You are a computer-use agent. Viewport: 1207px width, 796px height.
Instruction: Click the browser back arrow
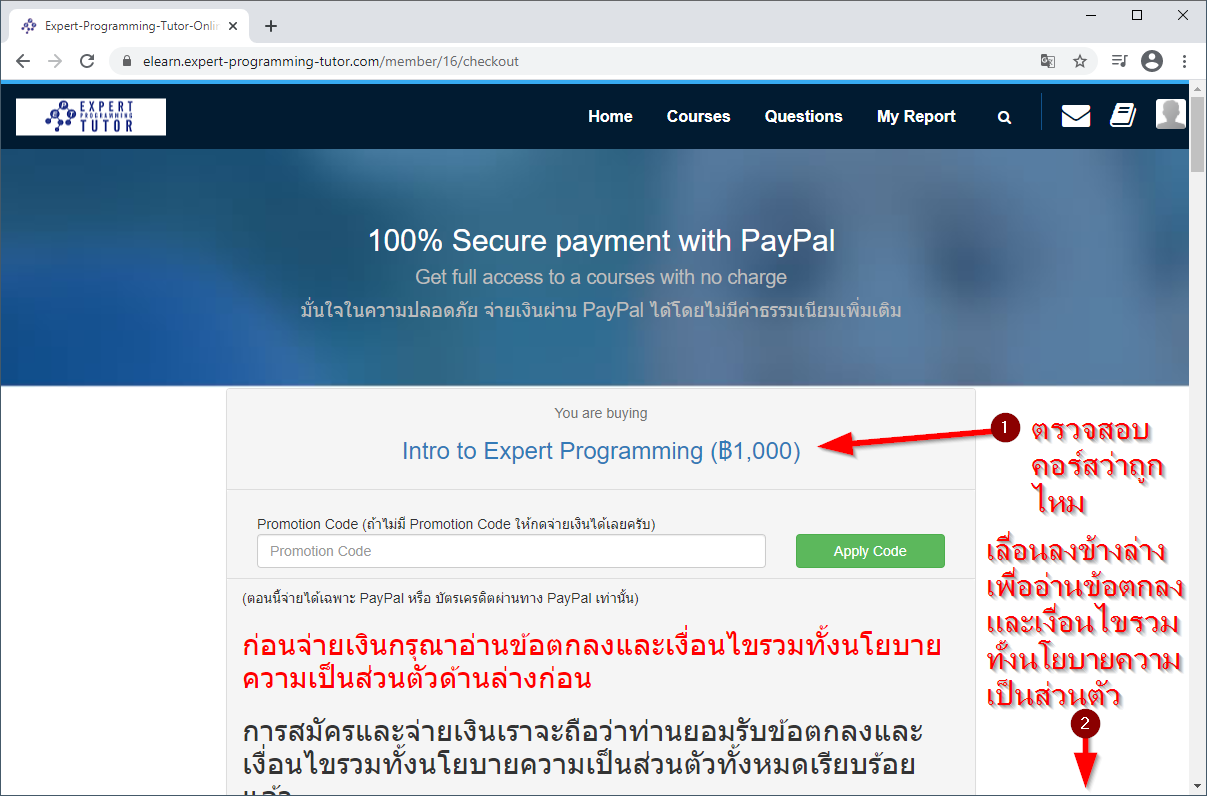click(x=23, y=61)
